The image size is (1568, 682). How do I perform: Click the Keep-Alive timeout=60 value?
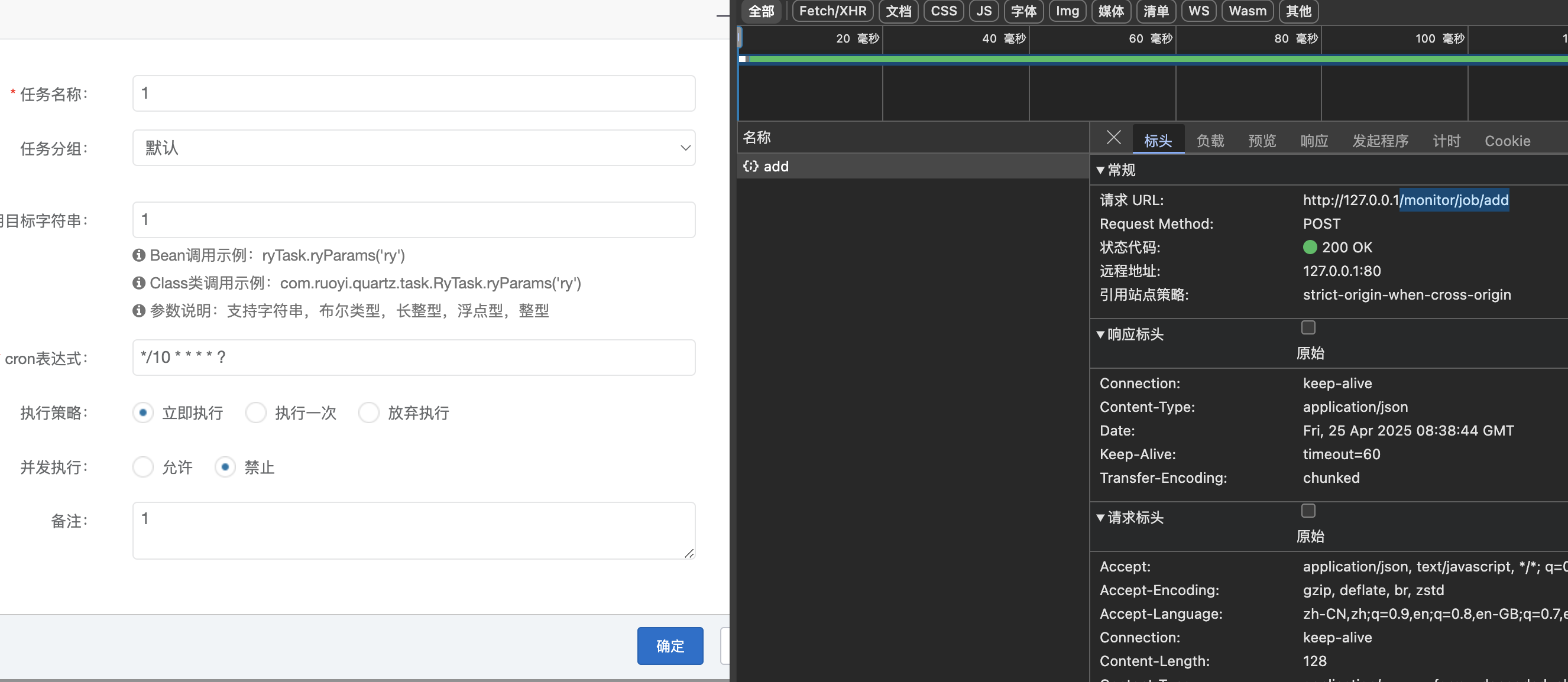click(1341, 454)
